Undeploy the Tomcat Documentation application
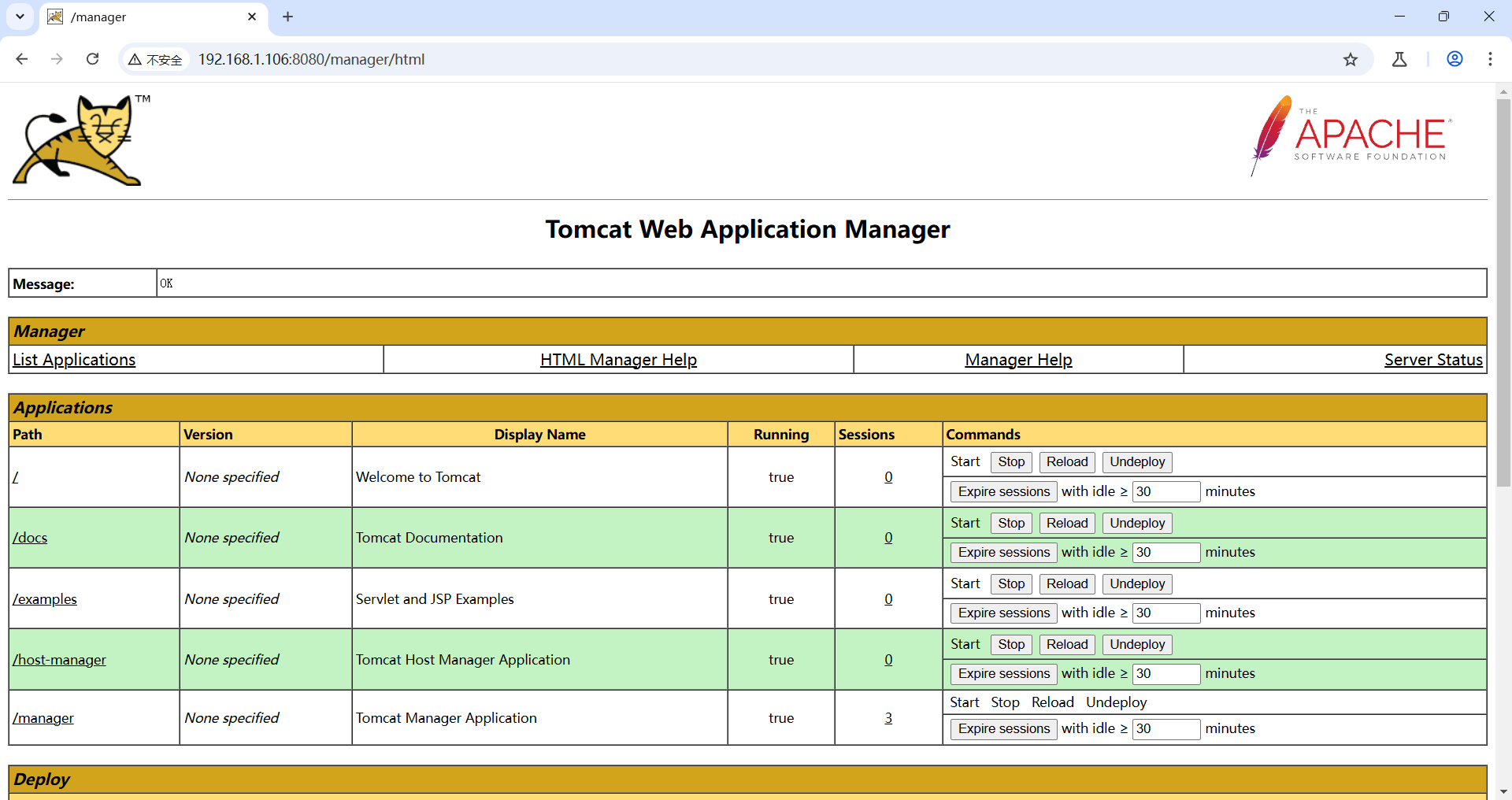Image resolution: width=1512 pixels, height=800 pixels. pyautogui.click(x=1137, y=524)
